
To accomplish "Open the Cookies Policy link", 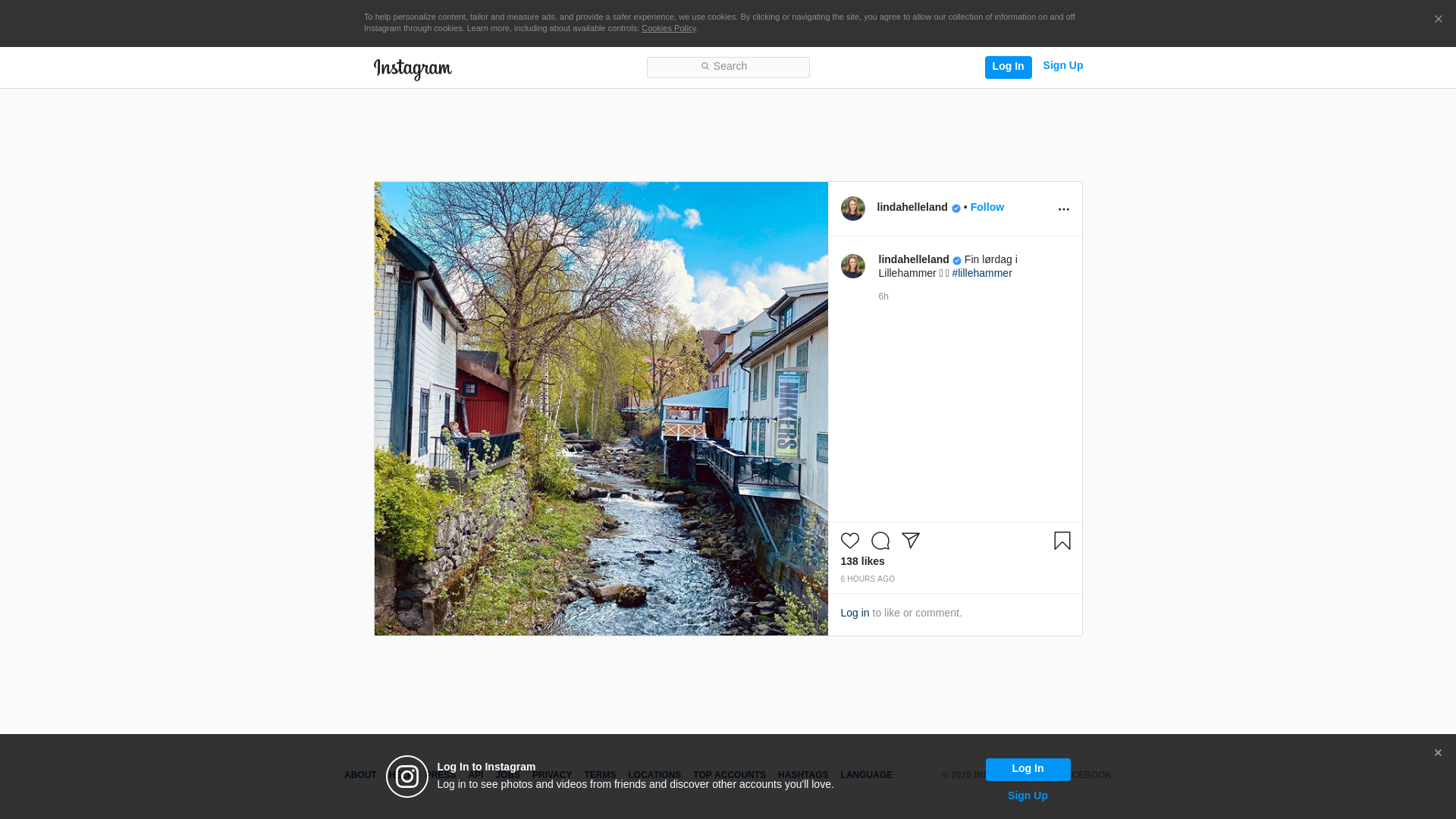I will pyautogui.click(x=668, y=29).
